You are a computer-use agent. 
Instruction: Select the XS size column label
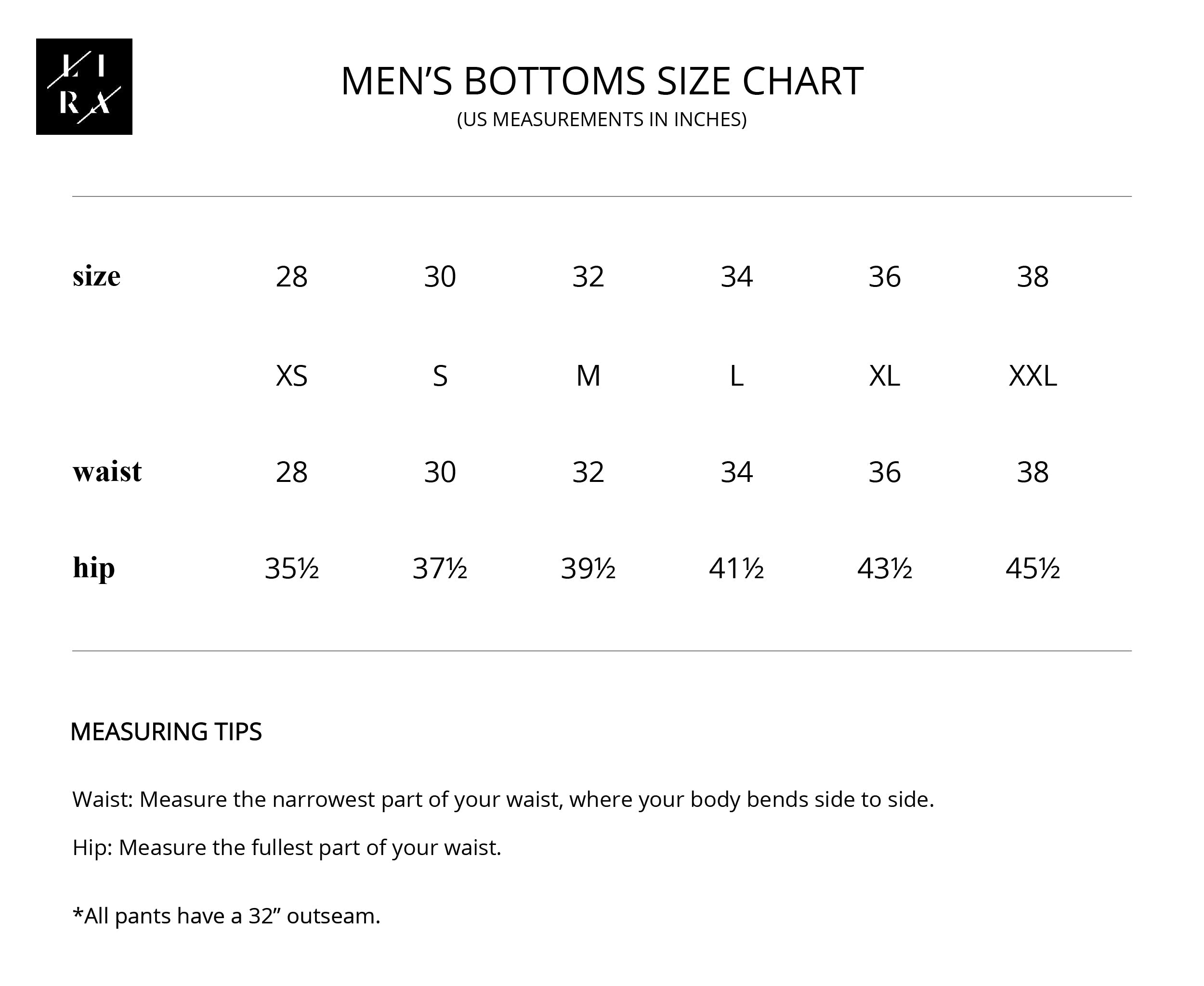[x=291, y=376]
